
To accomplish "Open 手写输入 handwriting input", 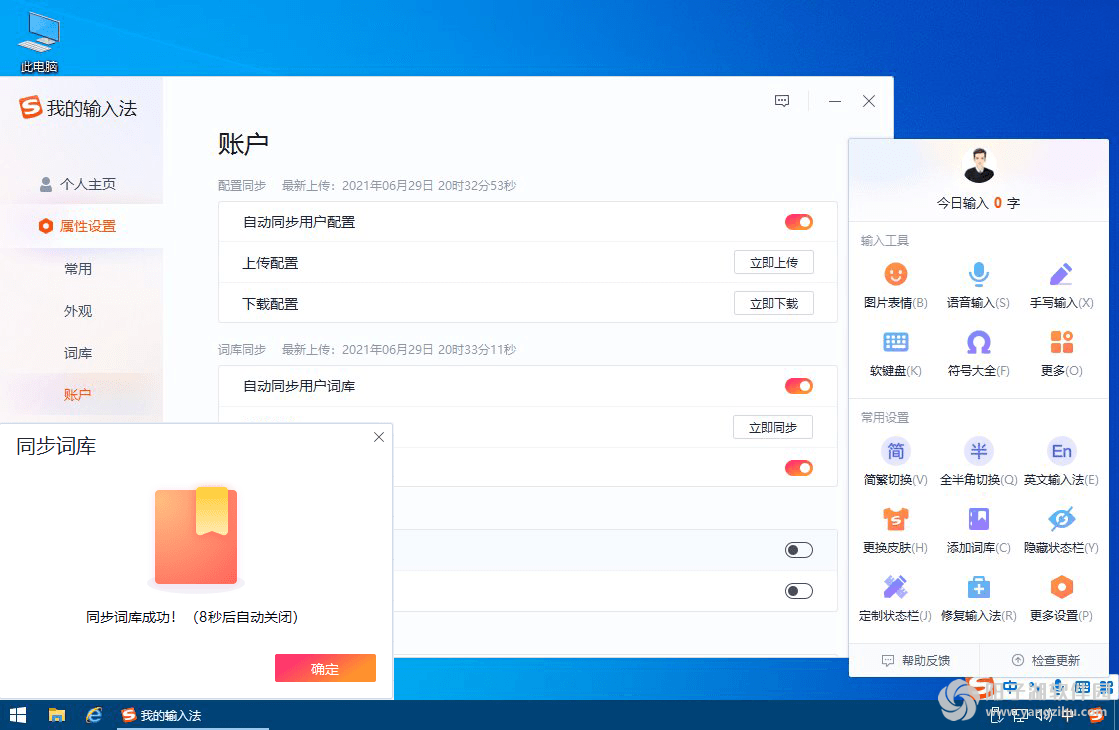I will [1060, 285].
